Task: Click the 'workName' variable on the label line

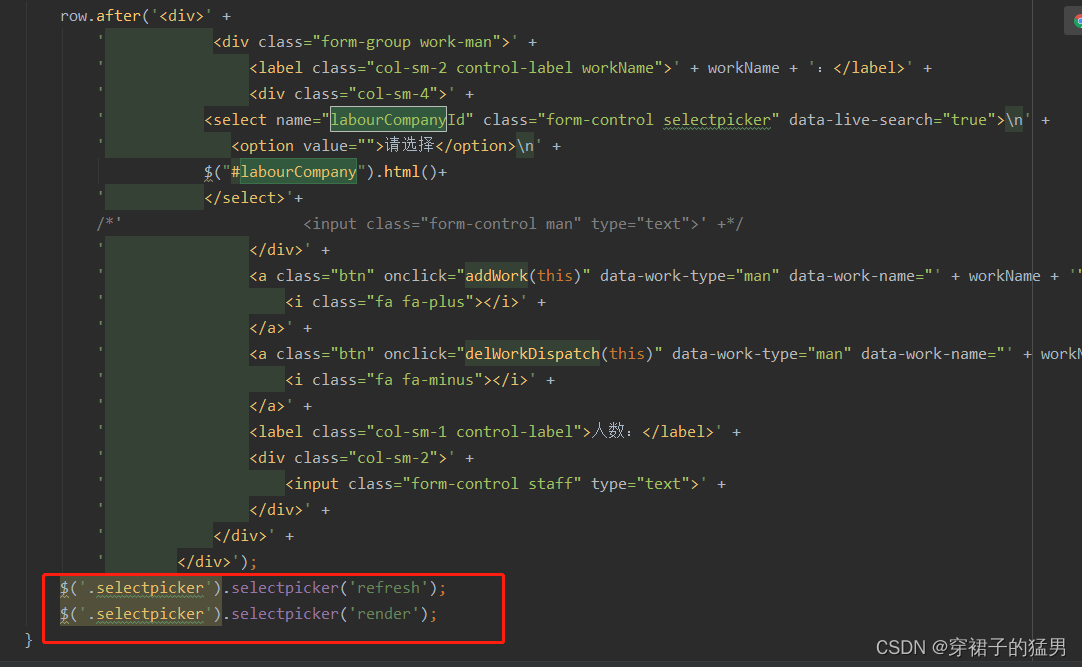Action: [x=744, y=67]
